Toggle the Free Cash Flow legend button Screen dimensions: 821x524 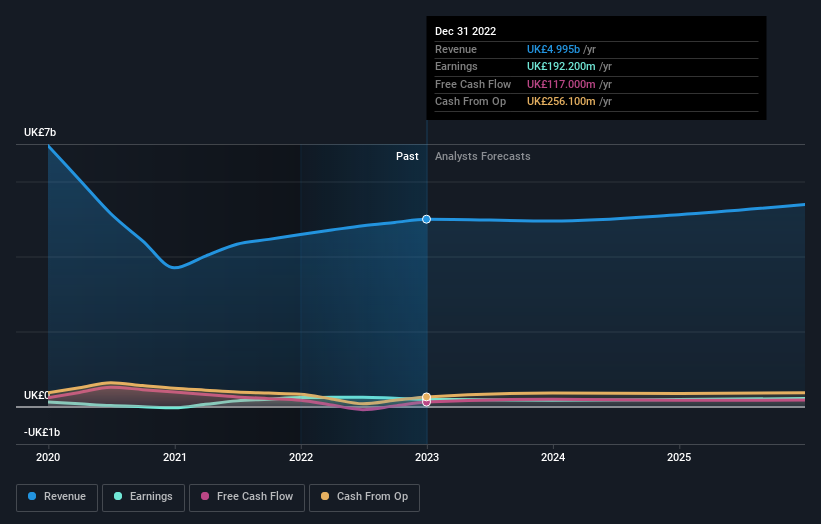[247, 497]
